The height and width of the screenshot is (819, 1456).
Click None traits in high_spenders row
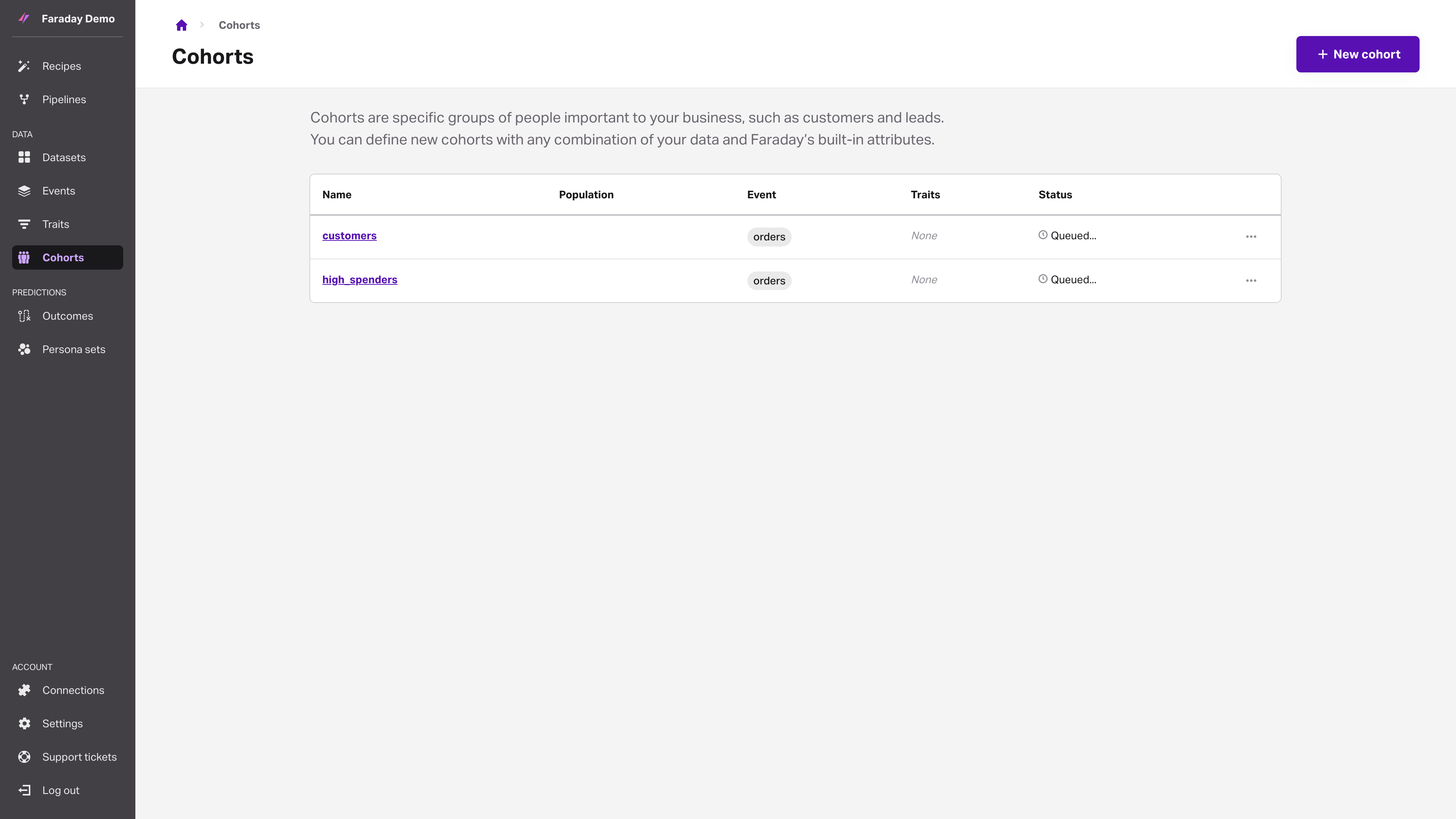click(924, 280)
